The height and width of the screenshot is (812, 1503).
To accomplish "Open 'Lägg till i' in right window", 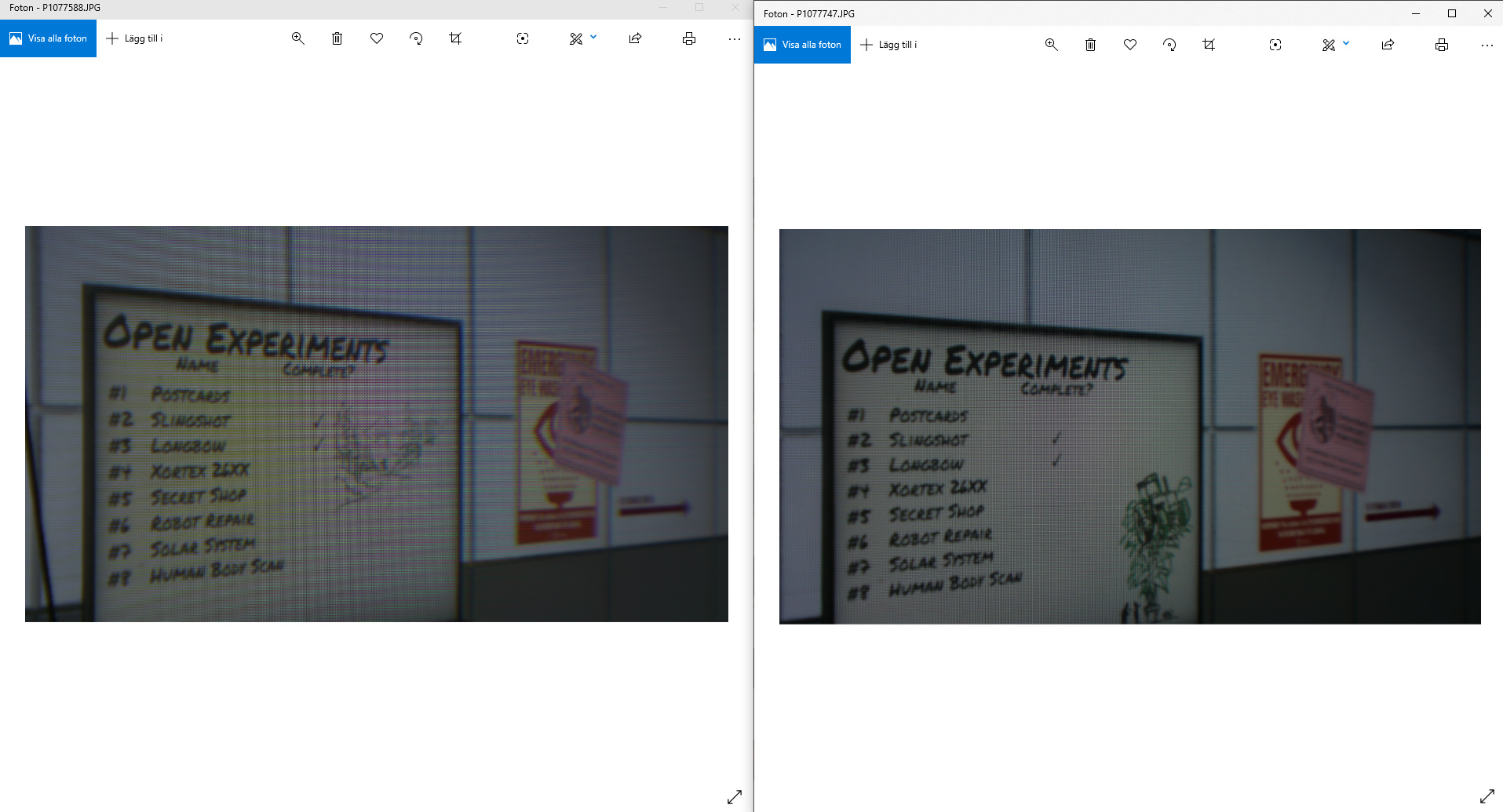I will (x=888, y=45).
